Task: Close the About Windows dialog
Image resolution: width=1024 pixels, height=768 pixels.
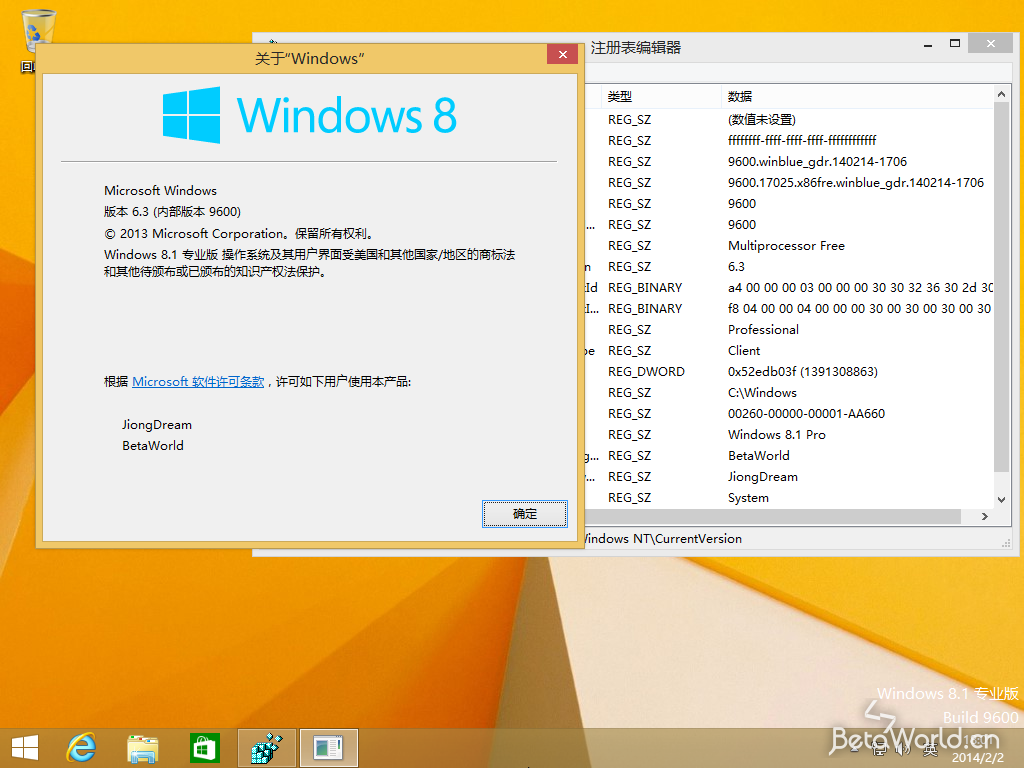Action: (x=563, y=55)
